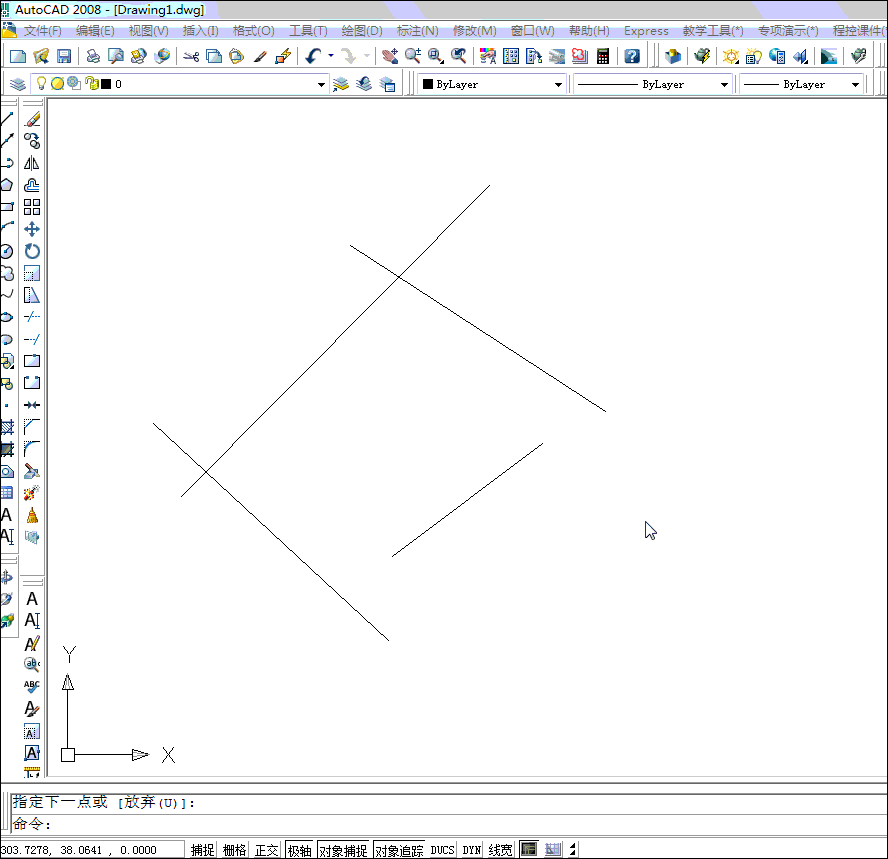The image size is (888, 859).
Task: Select the Copy object tool
Action: (x=32, y=140)
